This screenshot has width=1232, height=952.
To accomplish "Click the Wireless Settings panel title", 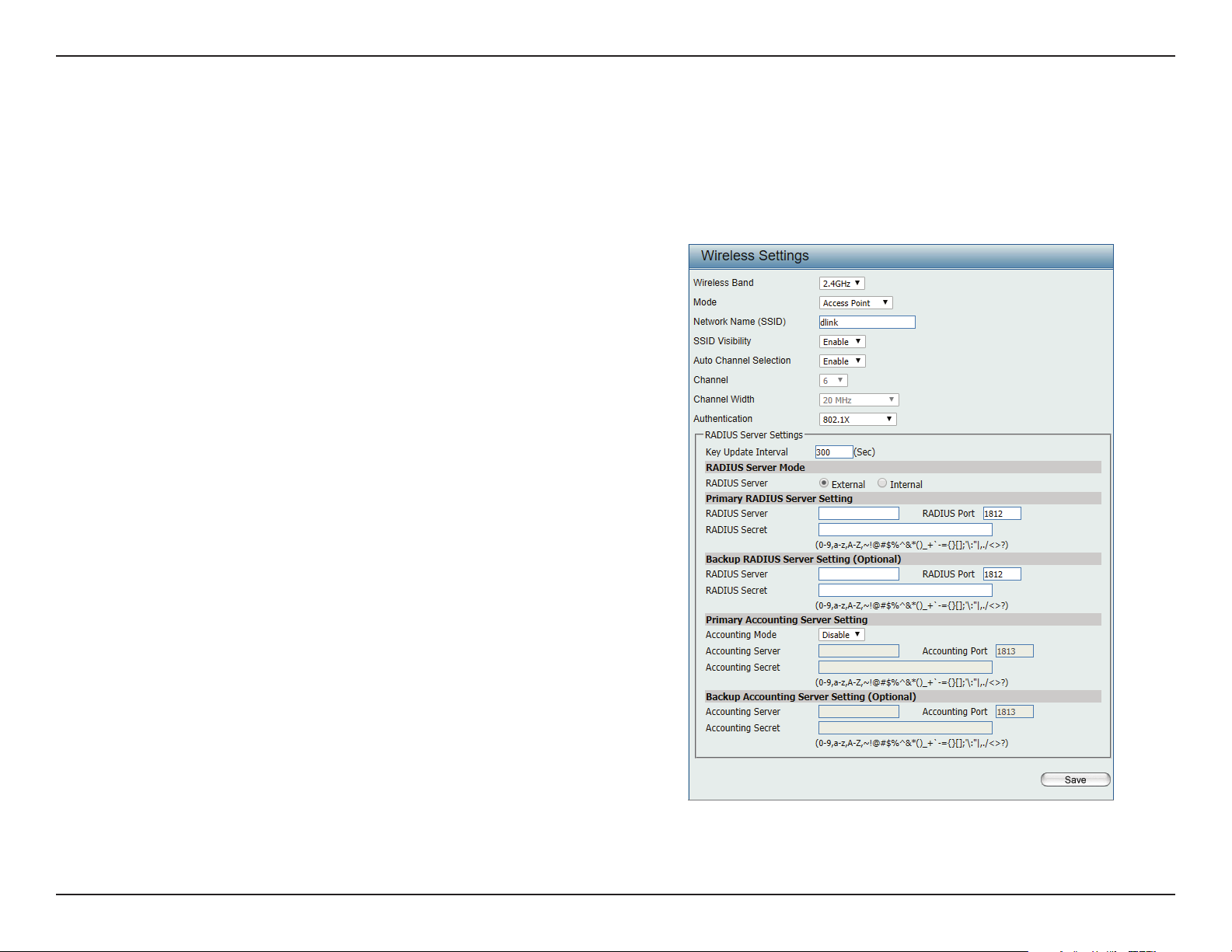I will coord(755,256).
